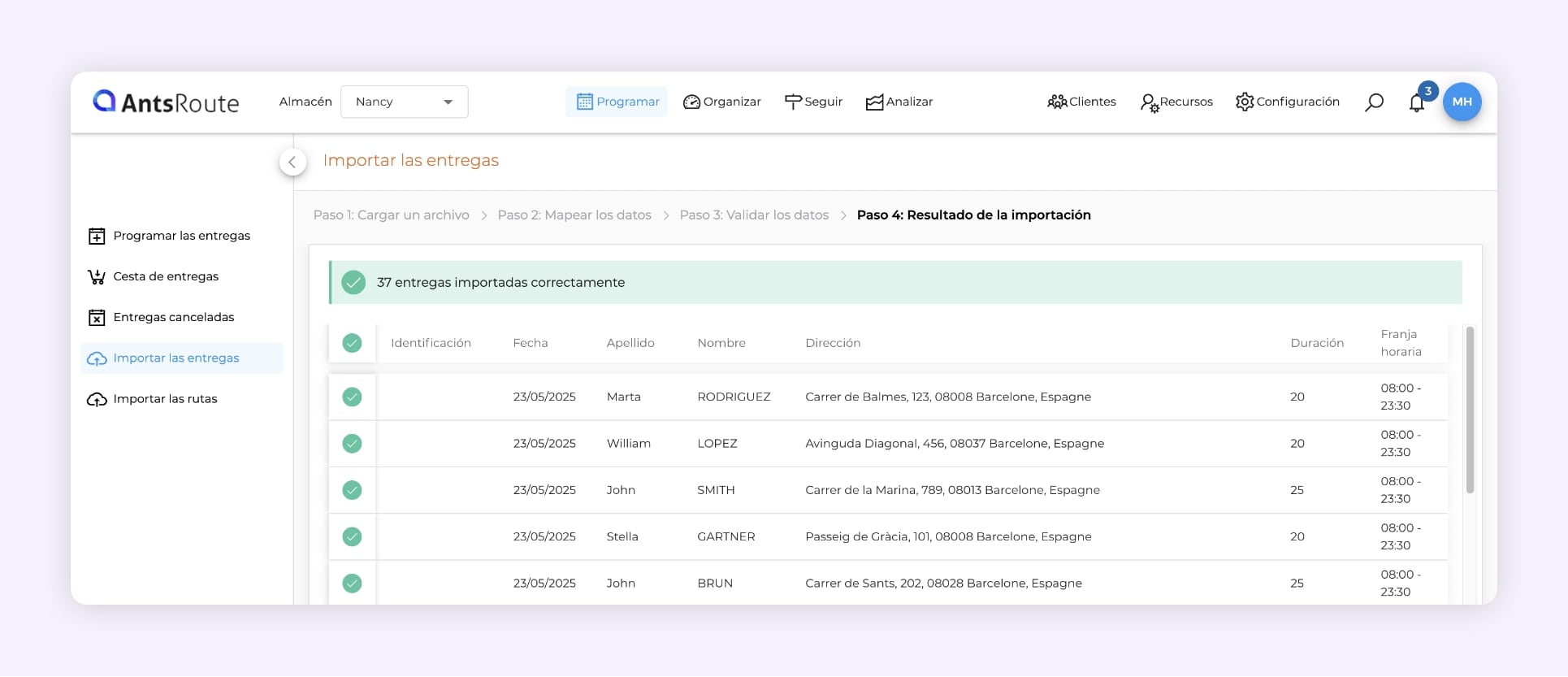Open the Almacén Nancy dropdown

coord(404,102)
